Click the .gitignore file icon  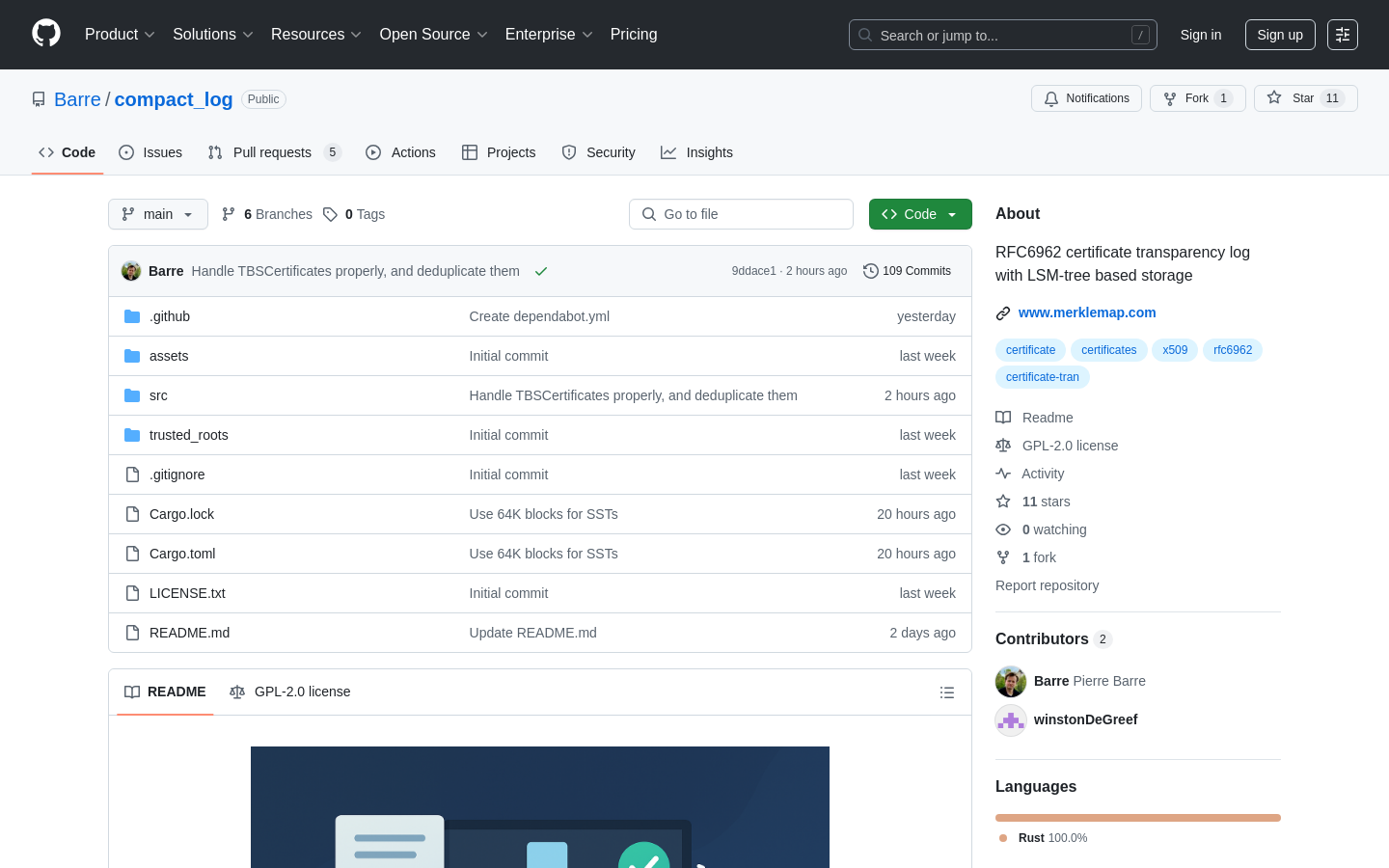coord(132,475)
